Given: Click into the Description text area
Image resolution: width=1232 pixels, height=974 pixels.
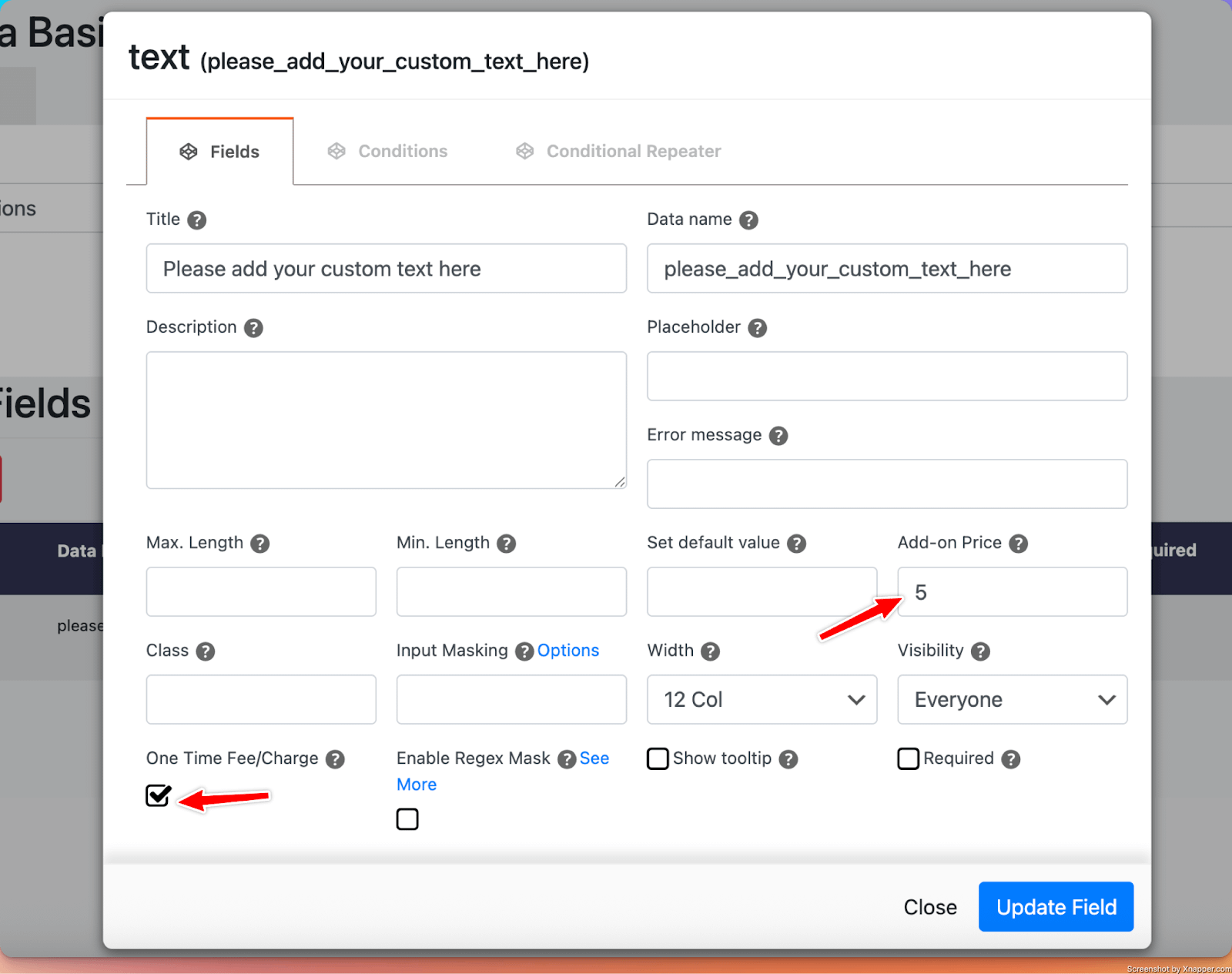Looking at the screenshot, I should pyautogui.click(x=386, y=420).
